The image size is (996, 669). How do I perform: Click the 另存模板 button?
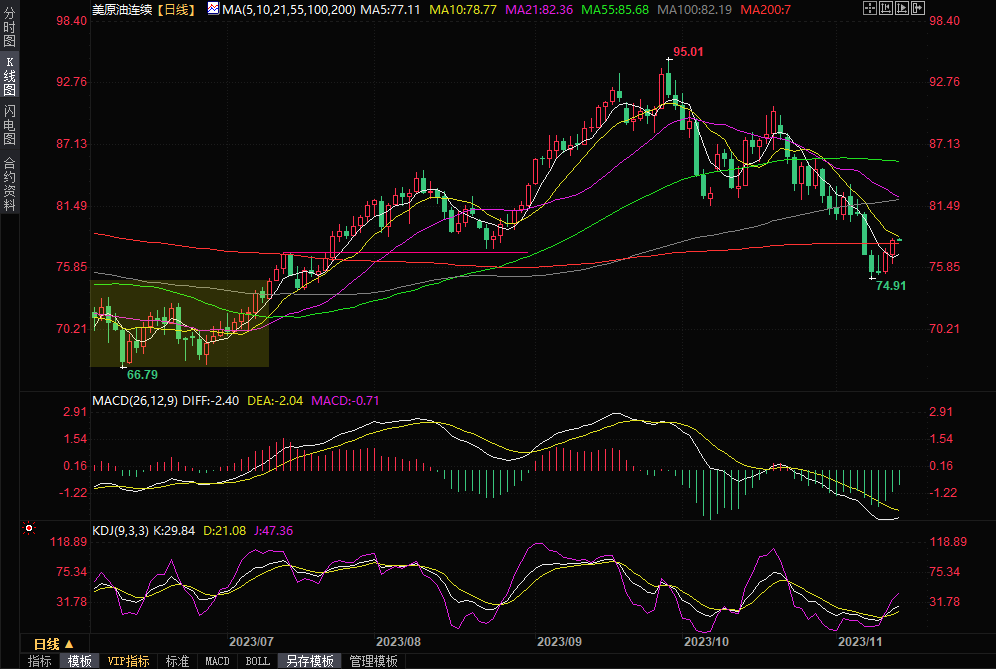point(309,661)
